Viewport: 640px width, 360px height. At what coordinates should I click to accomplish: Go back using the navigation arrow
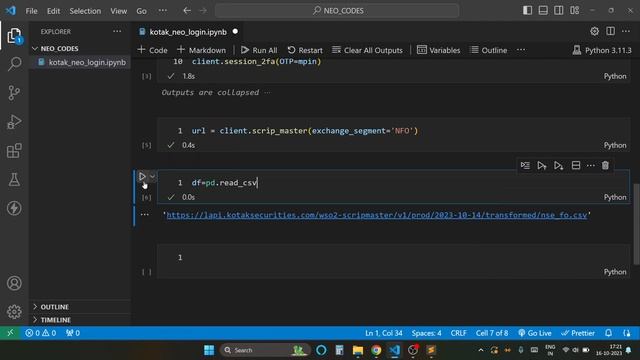[187, 11]
